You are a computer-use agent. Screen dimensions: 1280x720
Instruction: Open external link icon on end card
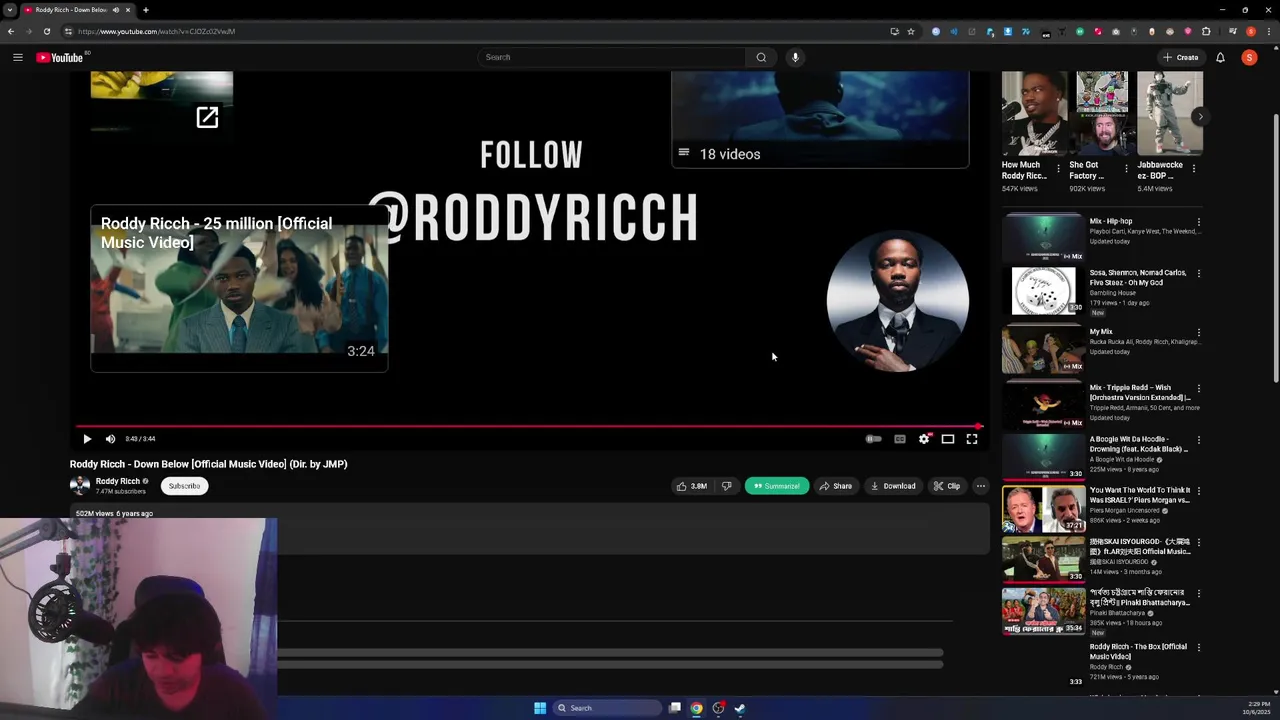[x=207, y=118]
